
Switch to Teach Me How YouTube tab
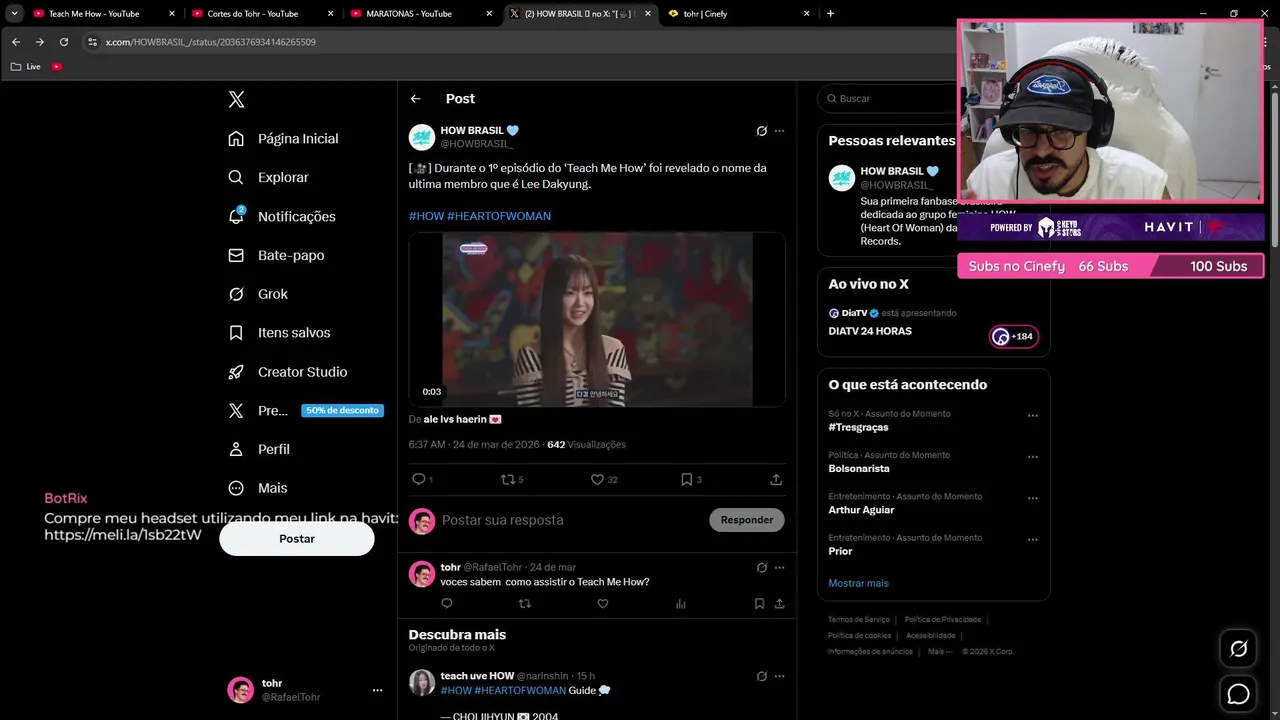click(102, 14)
